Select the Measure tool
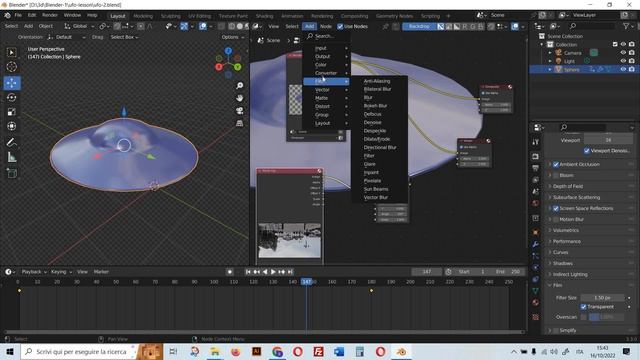 click(11, 157)
